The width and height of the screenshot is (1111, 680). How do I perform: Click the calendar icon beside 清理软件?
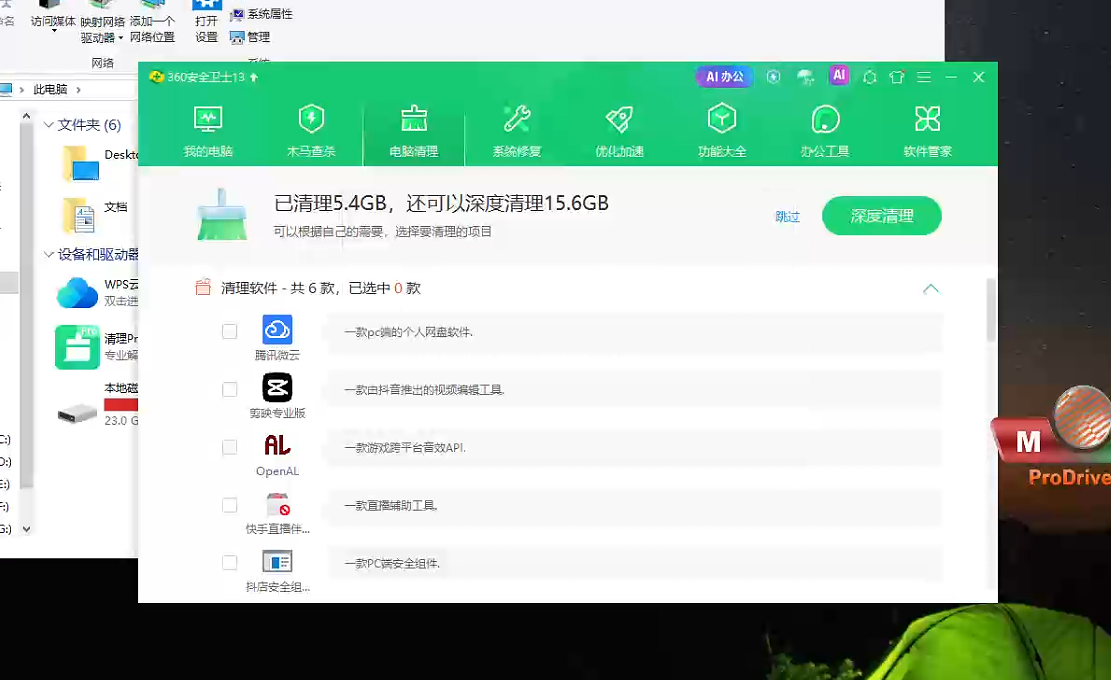[203, 288]
